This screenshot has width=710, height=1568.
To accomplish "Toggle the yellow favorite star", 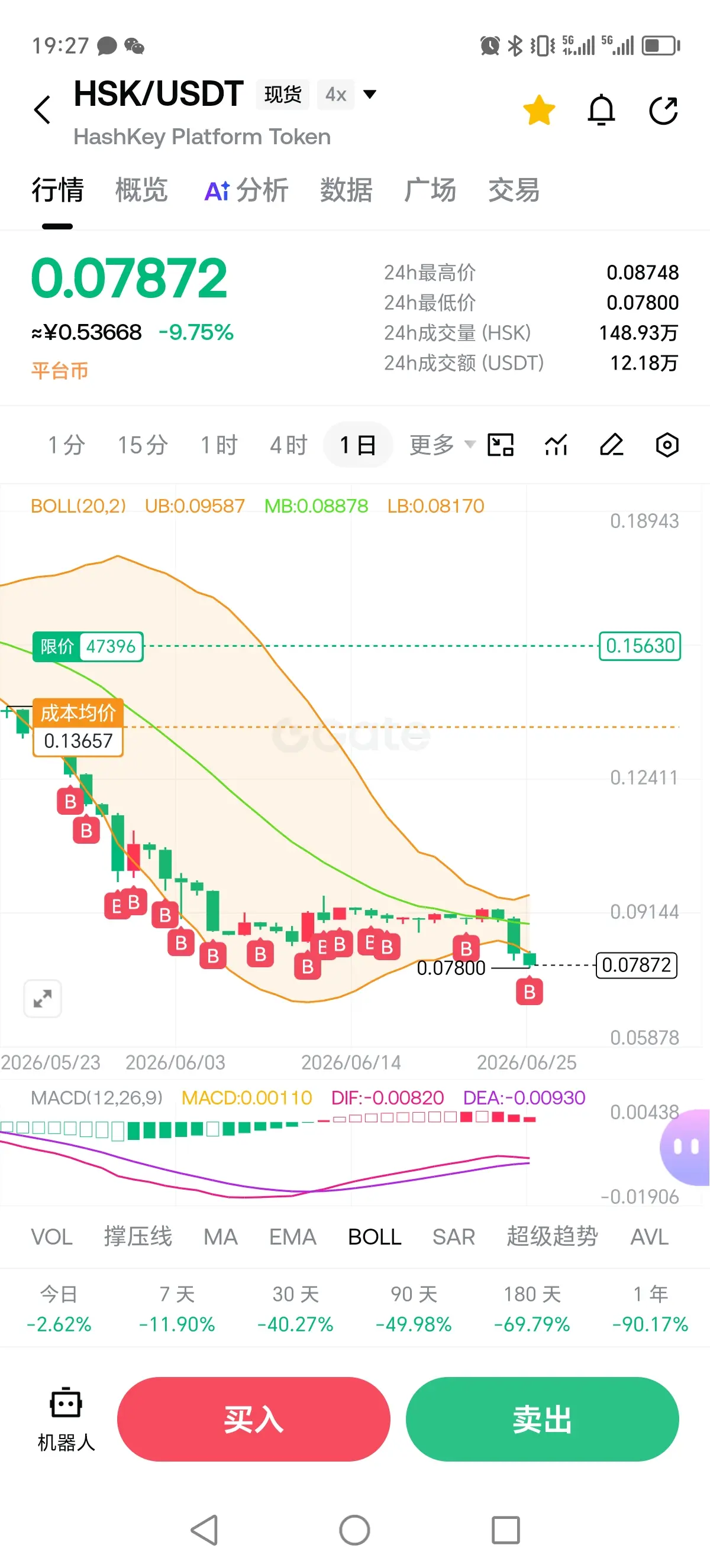I will click(x=539, y=110).
